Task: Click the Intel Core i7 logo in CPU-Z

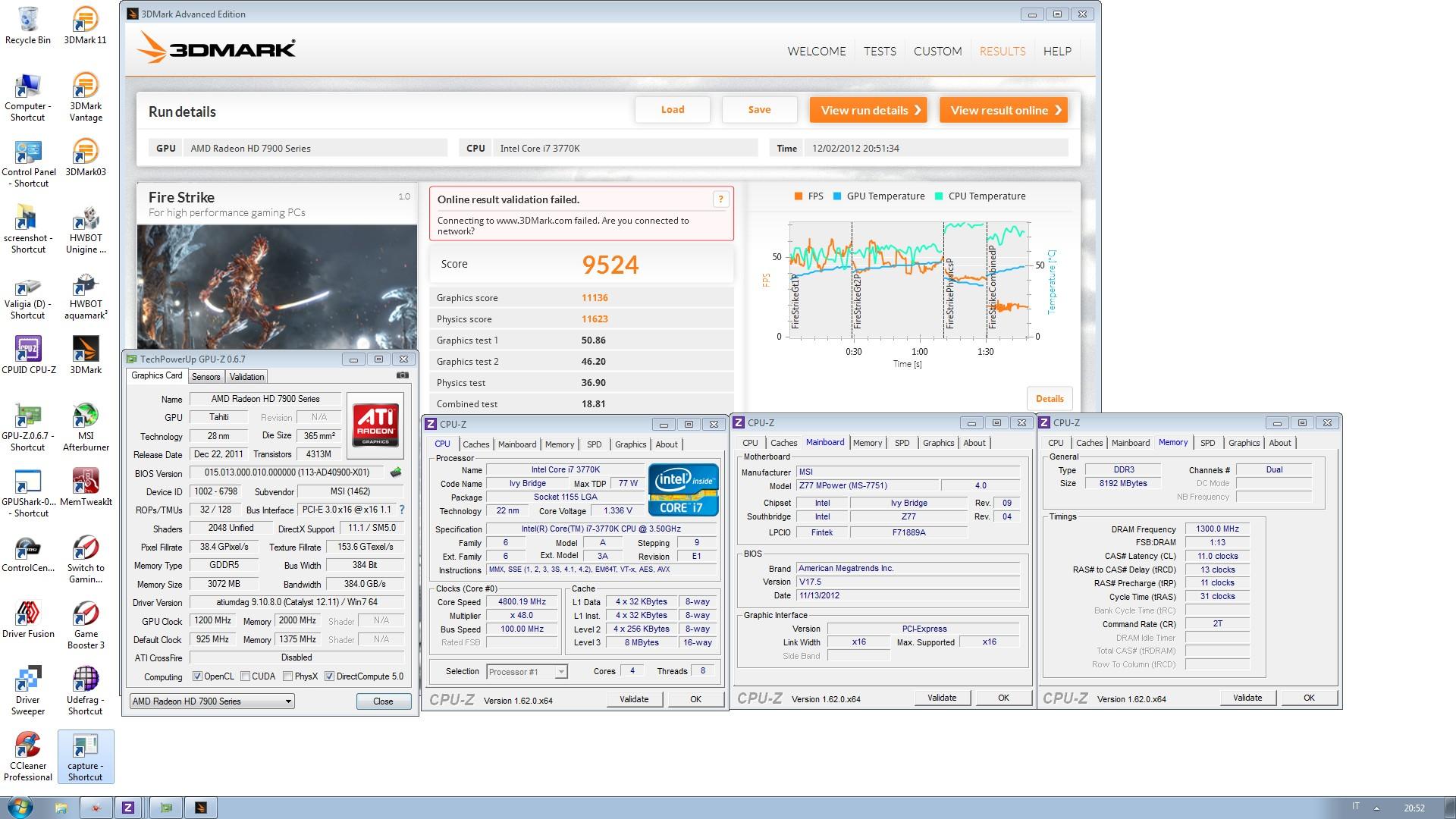Action: point(683,490)
